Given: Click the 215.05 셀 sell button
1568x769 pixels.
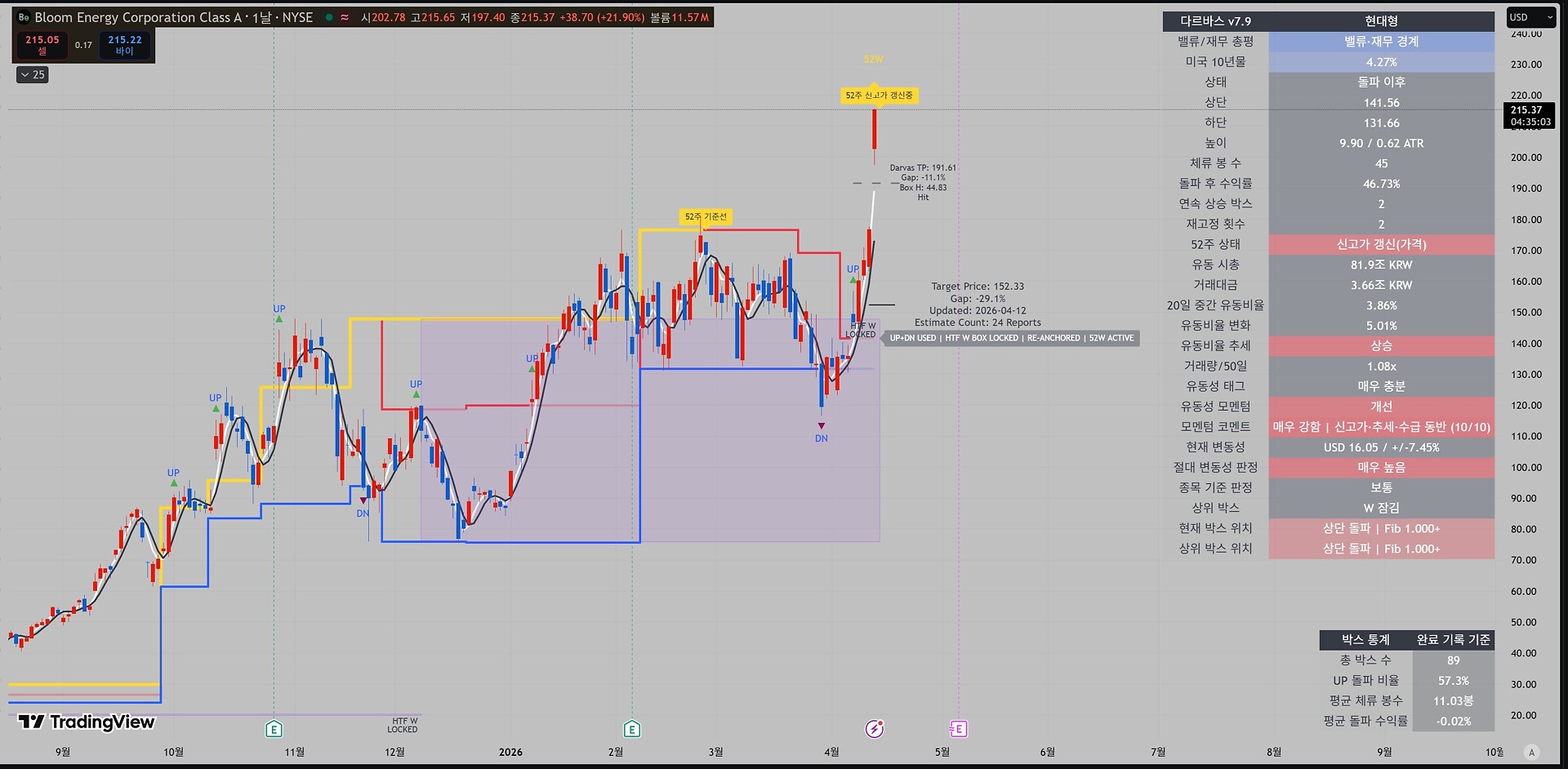Looking at the screenshot, I should coord(42,45).
